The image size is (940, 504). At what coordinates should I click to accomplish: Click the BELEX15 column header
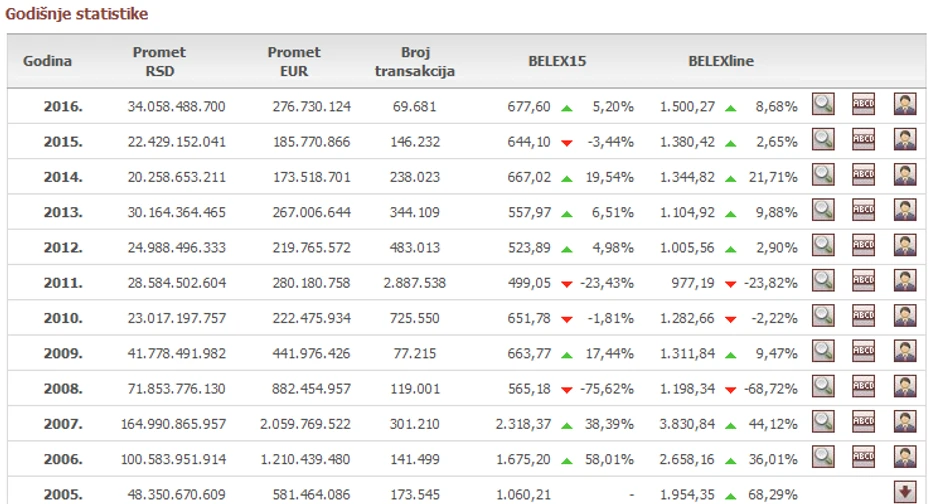pos(557,61)
